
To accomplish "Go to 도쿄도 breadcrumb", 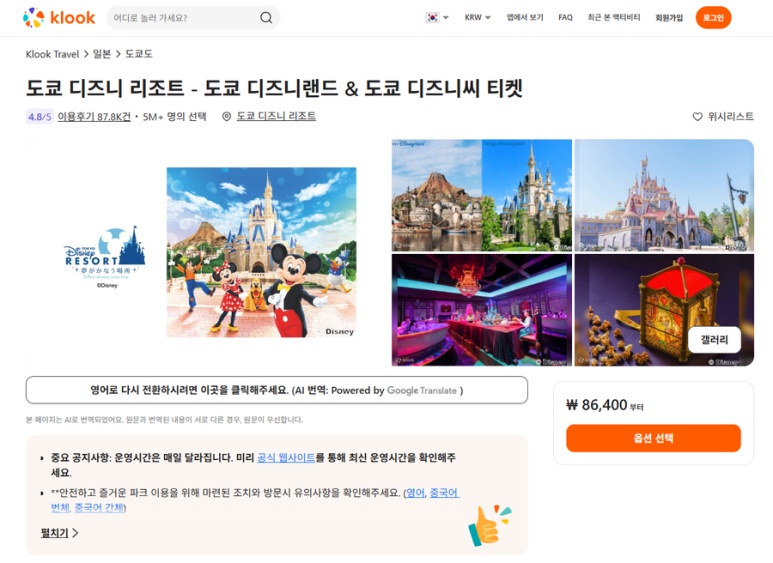I will (x=139, y=54).
